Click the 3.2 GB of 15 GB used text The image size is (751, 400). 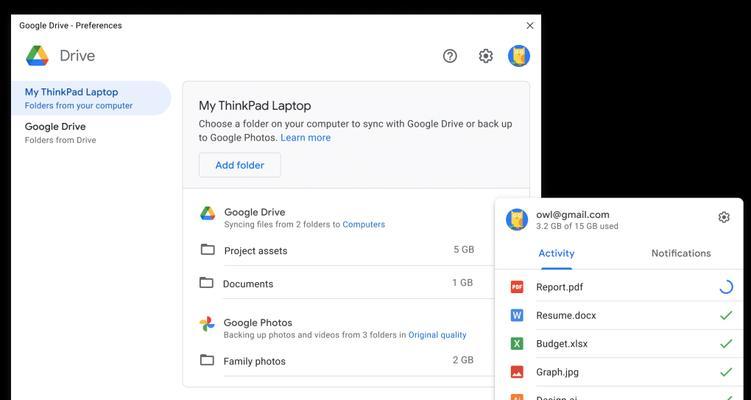pos(577,226)
